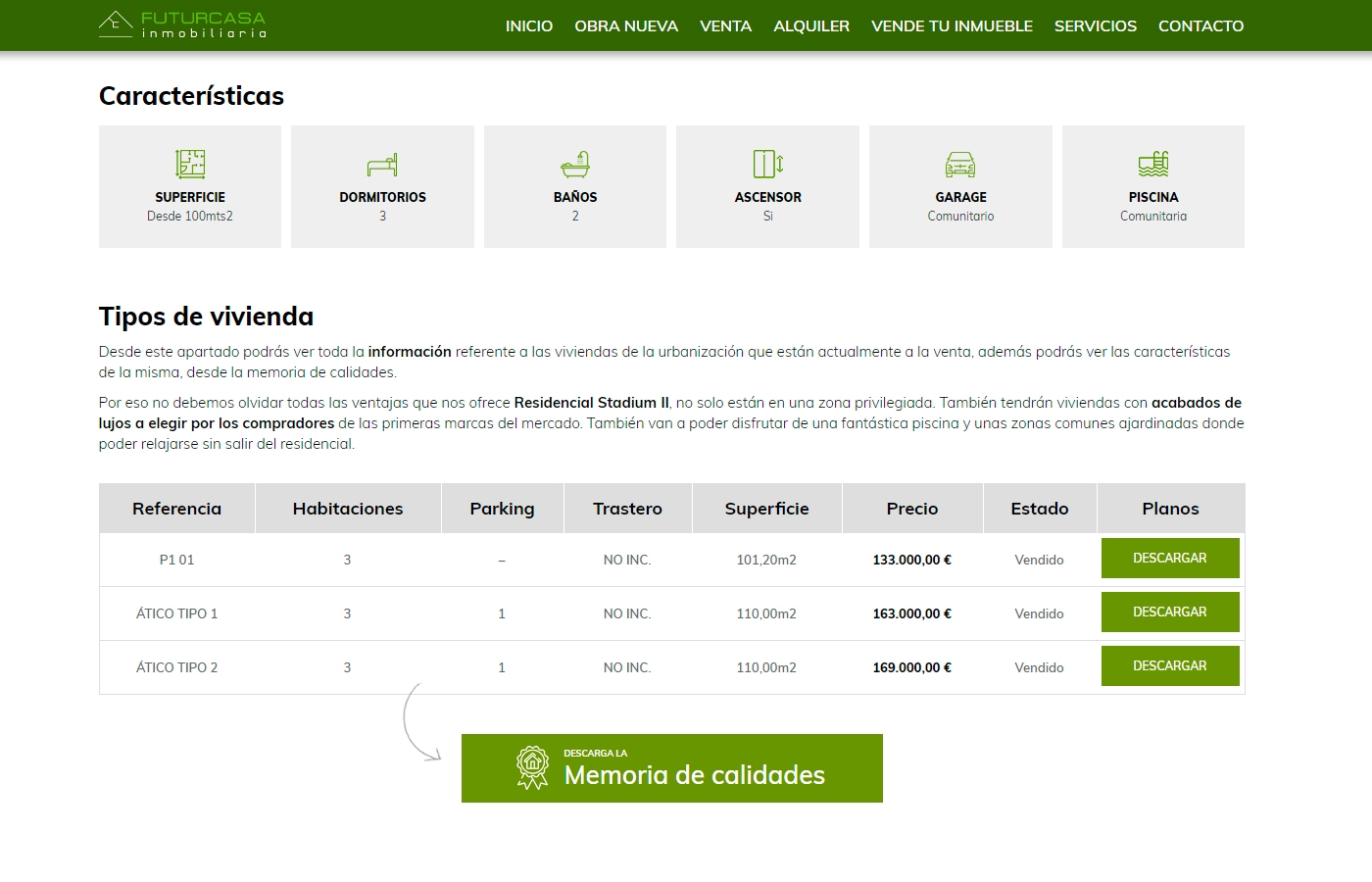Screen dimensions: 1372x882
Task: Click the Residencial Stadium II bold text
Action: [x=591, y=403]
